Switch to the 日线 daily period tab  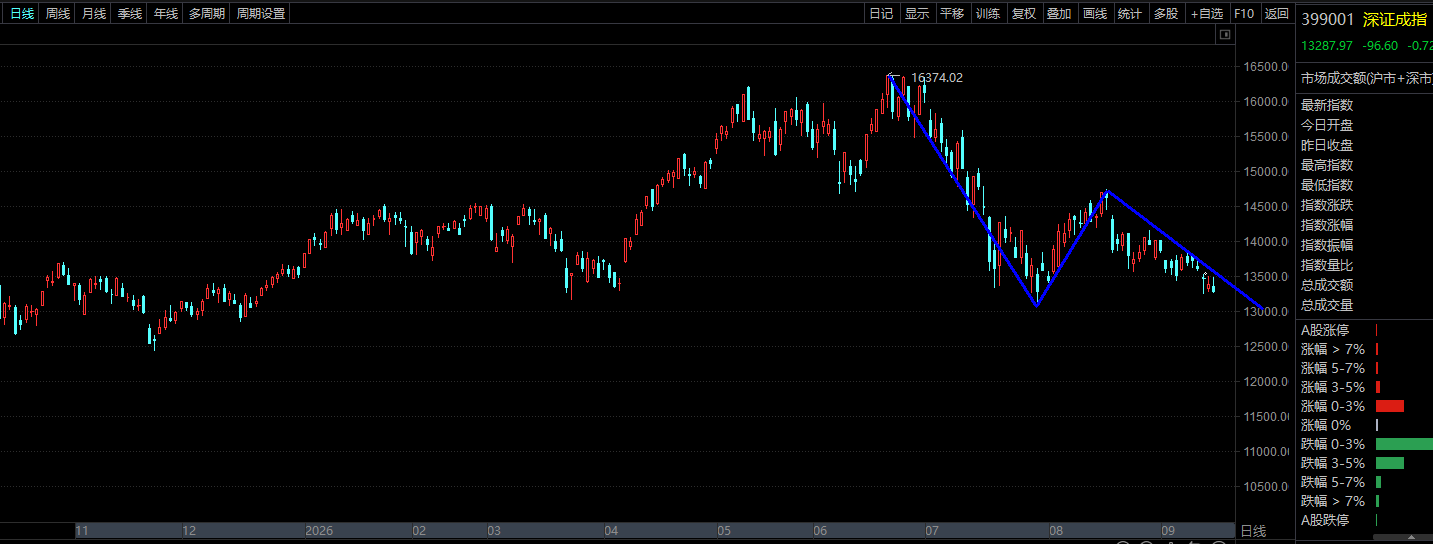coord(22,14)
